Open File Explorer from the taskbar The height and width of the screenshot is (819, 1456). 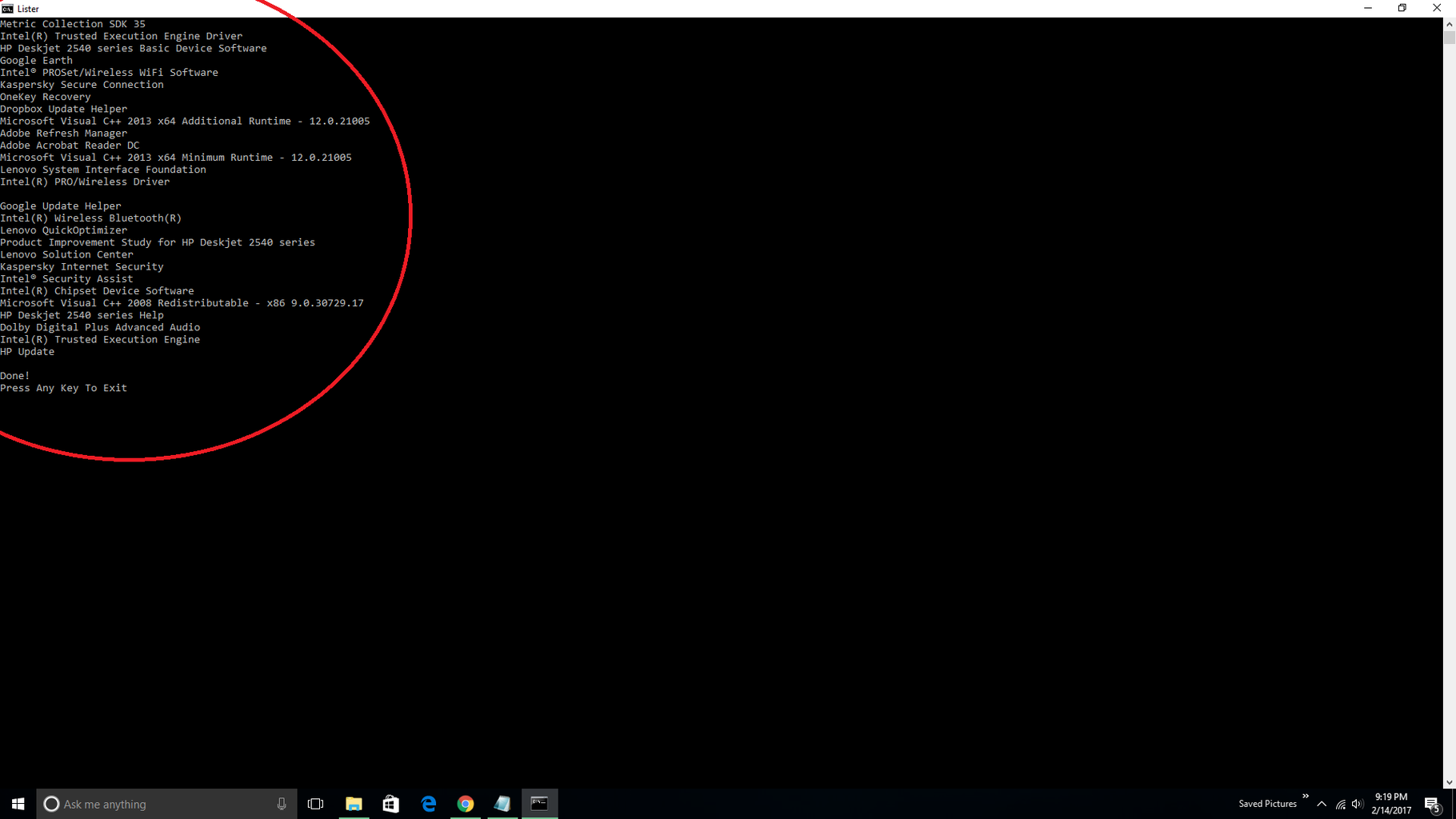click(x=354, y=803)
